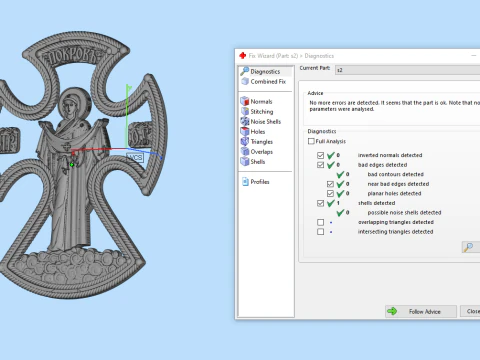Open the Diagnostics page in sidebar
The width and height of the screenshot is (480, 360).
click(x=265, y=71)
